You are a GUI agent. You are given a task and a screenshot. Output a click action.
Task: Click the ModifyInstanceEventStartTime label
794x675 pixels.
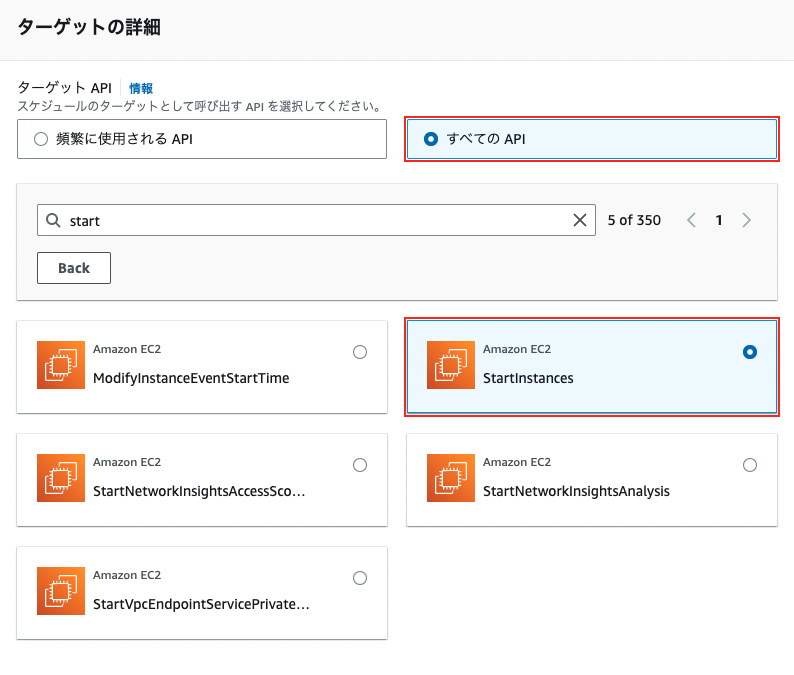[191, 378]
